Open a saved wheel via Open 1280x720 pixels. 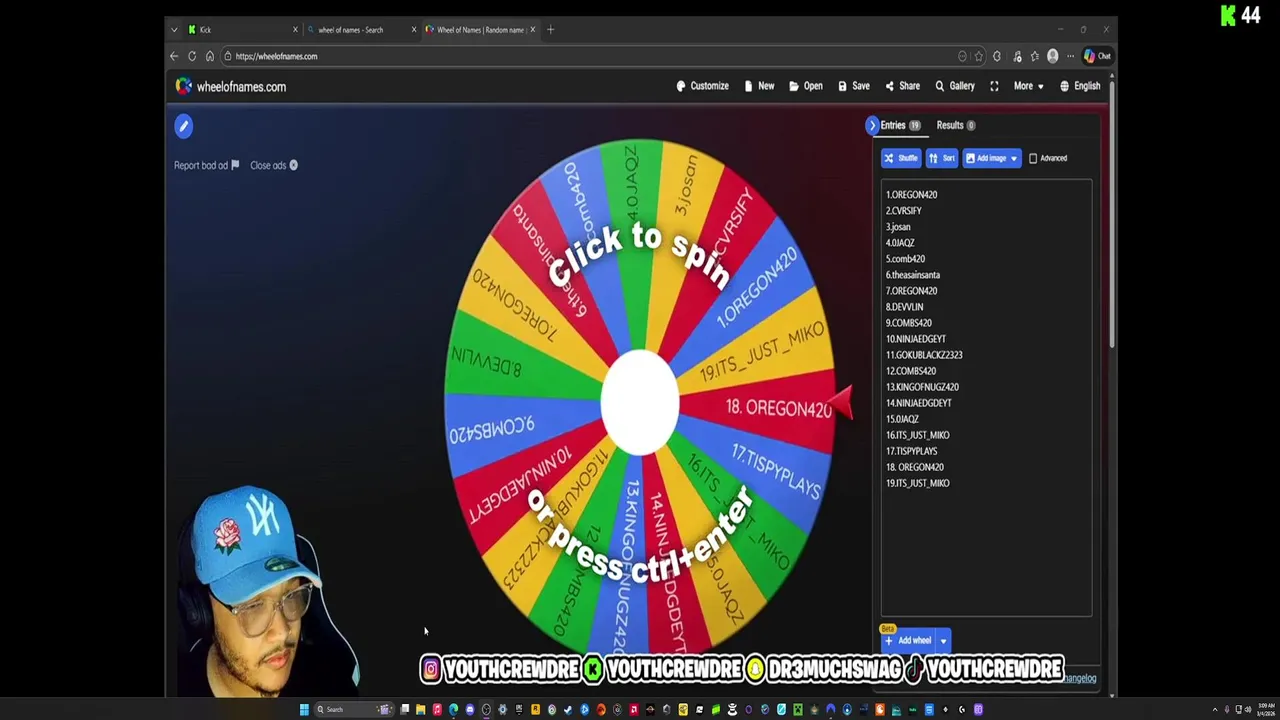tap(805, 86)
